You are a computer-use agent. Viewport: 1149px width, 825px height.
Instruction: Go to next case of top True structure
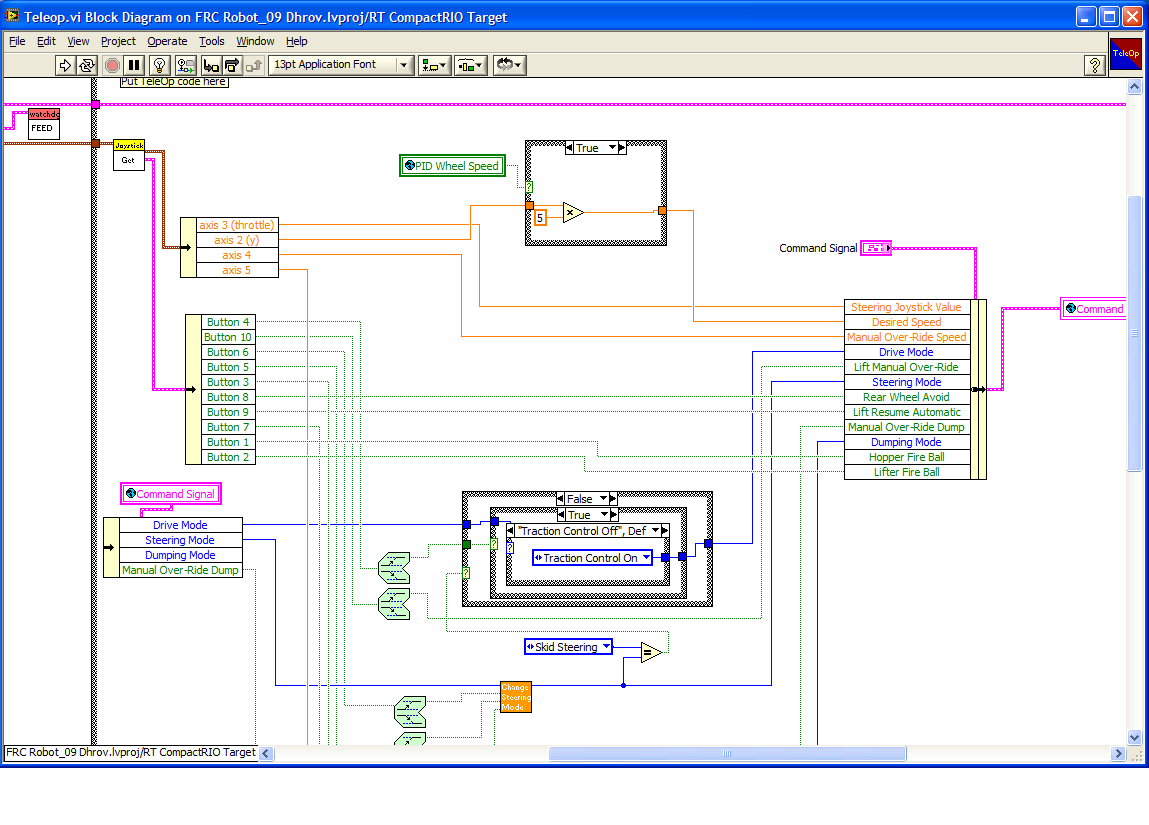pos(622,147)
